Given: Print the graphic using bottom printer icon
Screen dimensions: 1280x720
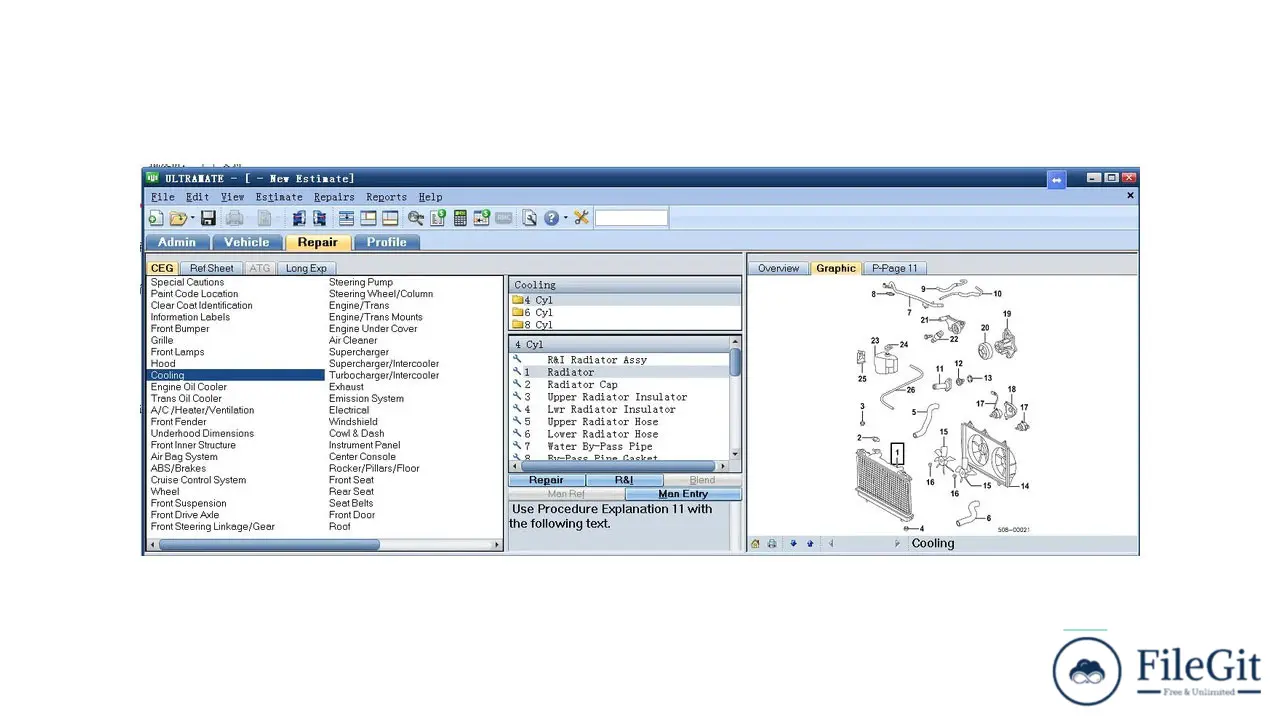Looking at the screenshot, I should click(x=772, y=544).
